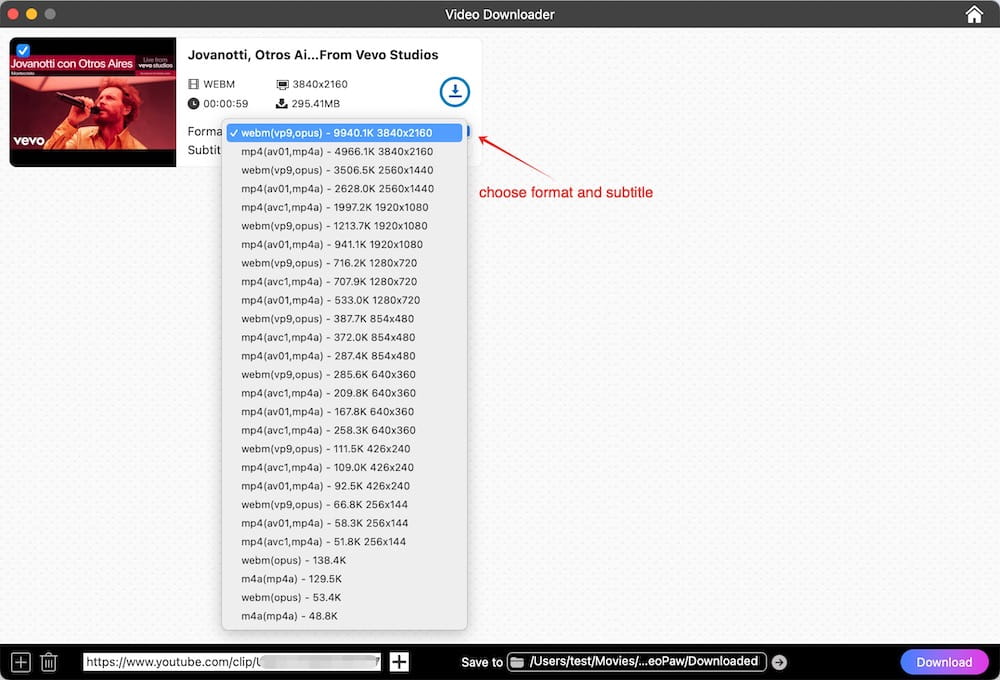1000x680 pixels.
Task: Select mp4(av01,mp4a) 4966.1K 3840x2160 option
Action: (344, 151)
